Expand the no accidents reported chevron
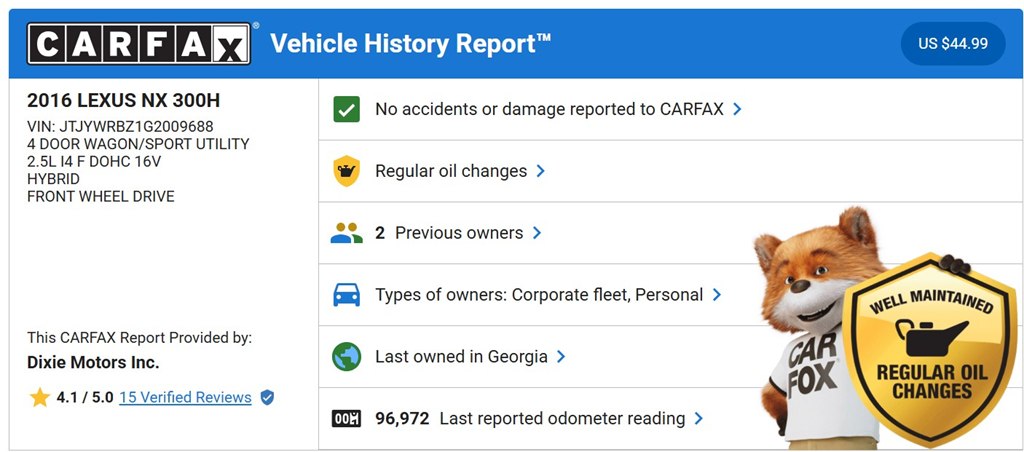The image size is (1024, 452). click(737, 109)
